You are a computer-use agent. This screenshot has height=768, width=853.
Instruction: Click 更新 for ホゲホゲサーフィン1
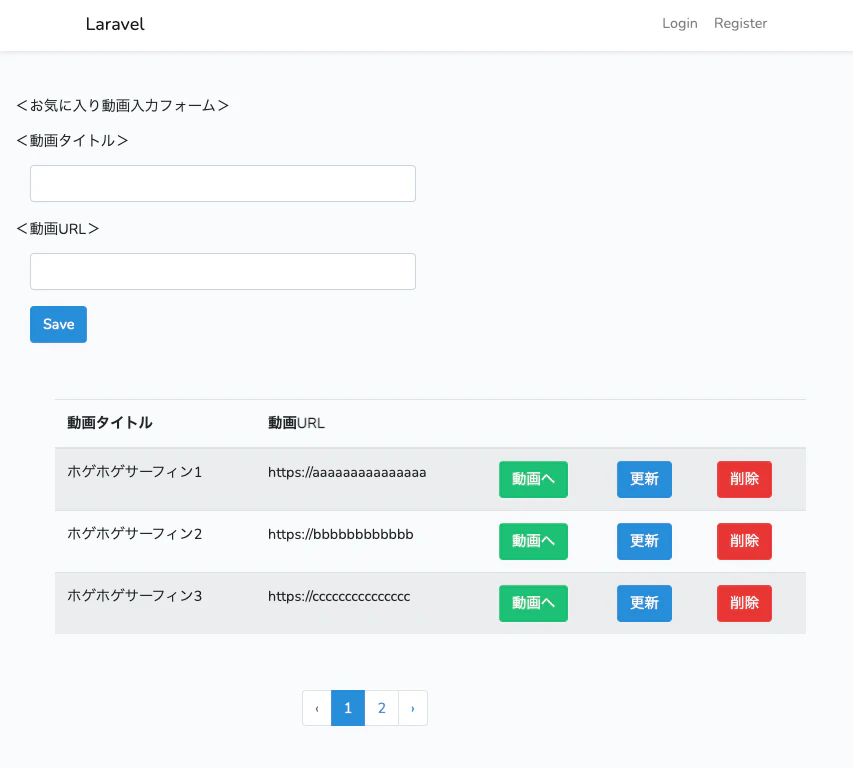pos(644,479)
